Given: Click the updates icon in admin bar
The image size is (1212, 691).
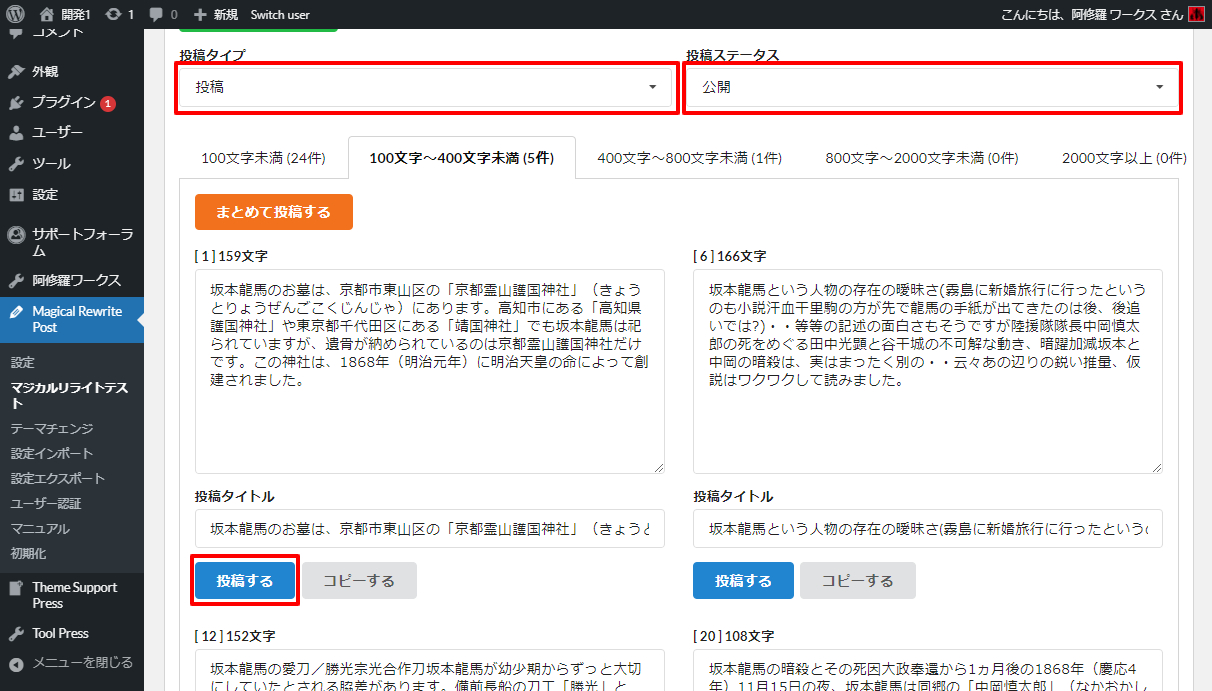Looking at the screenshot, I should (114, 15).
